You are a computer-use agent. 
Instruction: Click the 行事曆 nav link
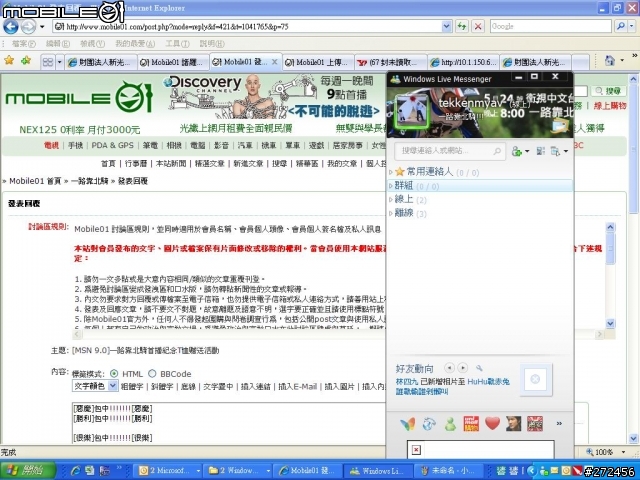click(x=136, y=163)
